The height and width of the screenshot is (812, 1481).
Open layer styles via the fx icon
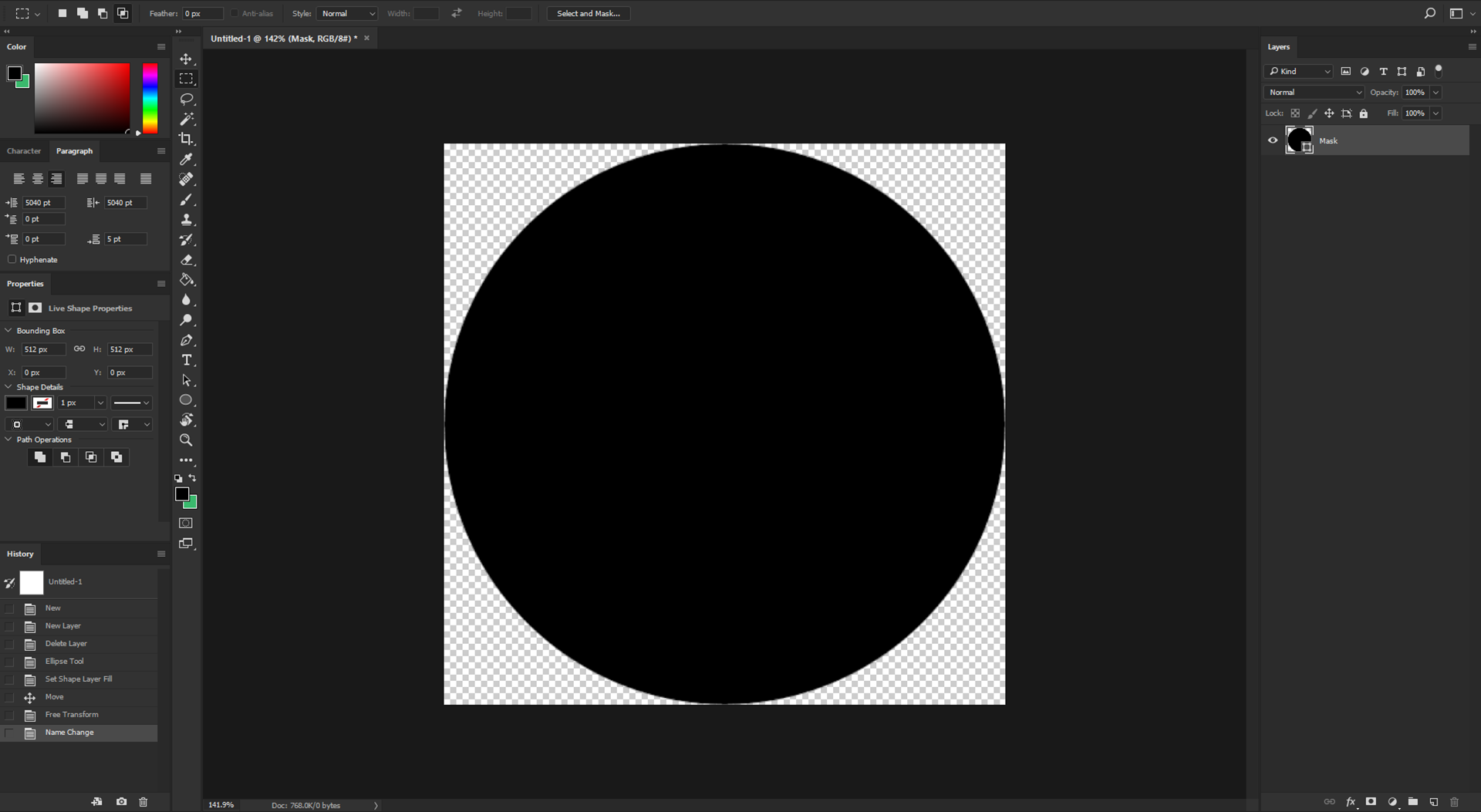(1351, 802)
